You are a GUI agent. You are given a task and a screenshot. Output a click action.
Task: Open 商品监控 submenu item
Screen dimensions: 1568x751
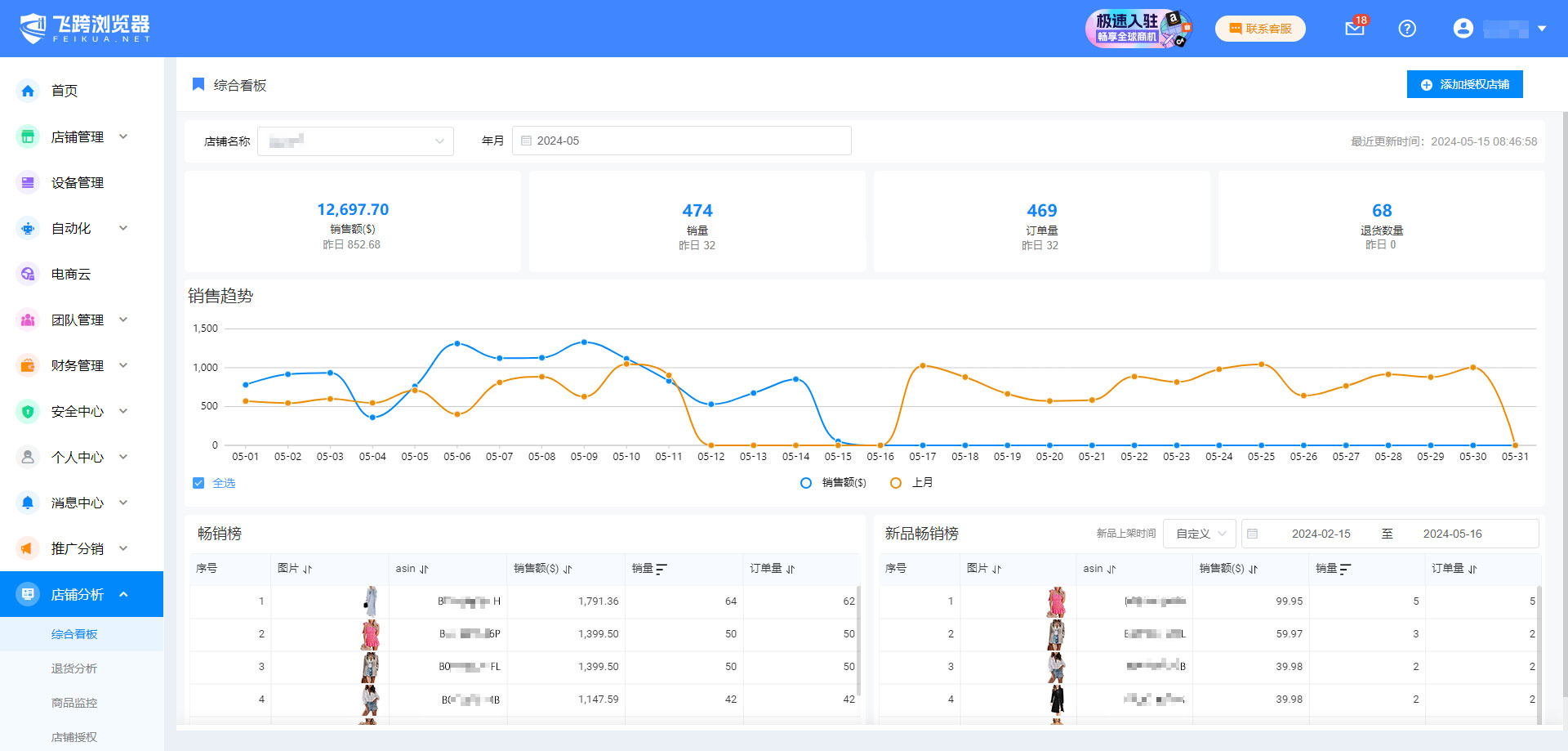[x=74, y=703]
